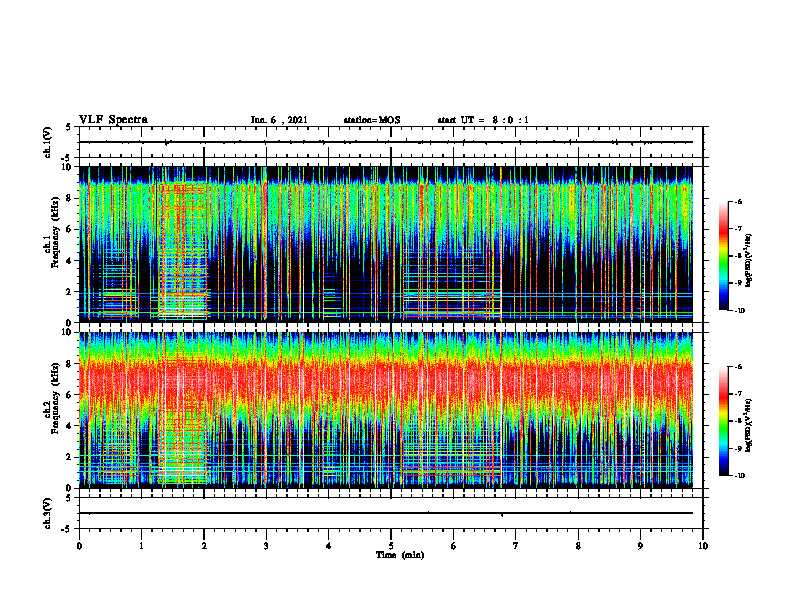Click the ch.1 frequency tick label "4"
This screenshot has width=792, height=612.
pyautogui.click(x=71, y=261)
